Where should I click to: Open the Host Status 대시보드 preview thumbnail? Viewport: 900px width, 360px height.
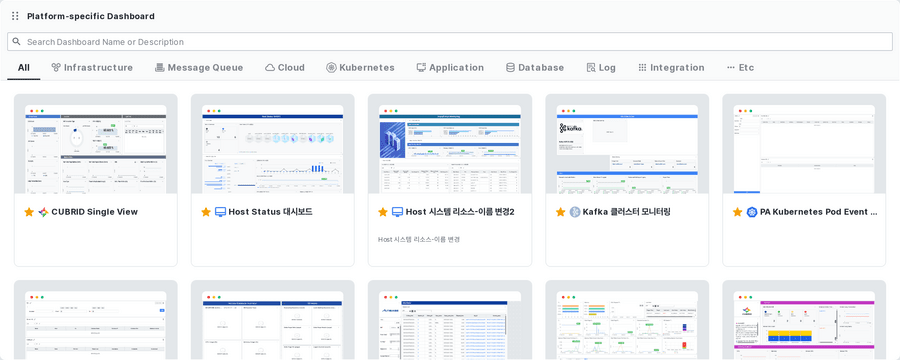[273, 144]
